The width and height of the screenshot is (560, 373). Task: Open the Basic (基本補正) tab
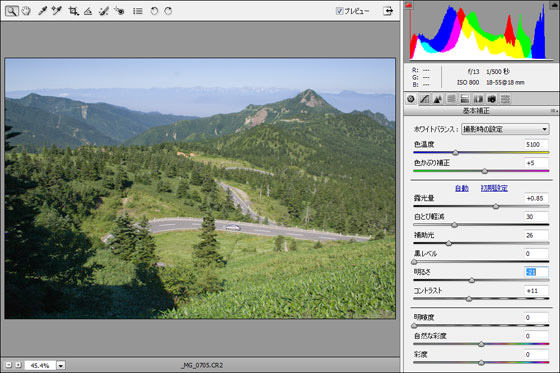pyautogui.click(x=411, y=99)
